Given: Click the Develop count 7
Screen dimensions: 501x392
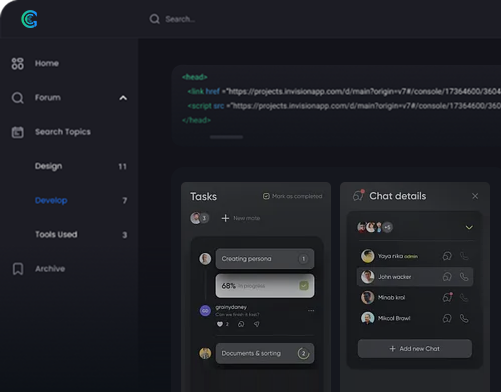Looking at the screenshot, I should 125,201.
